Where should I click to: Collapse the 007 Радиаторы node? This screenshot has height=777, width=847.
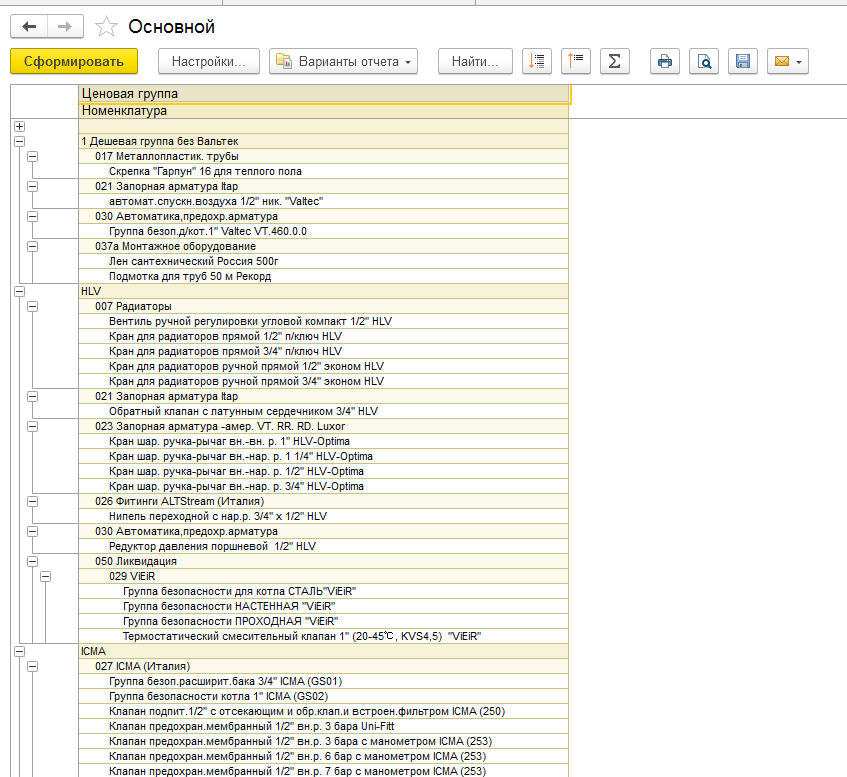(32, 306)
